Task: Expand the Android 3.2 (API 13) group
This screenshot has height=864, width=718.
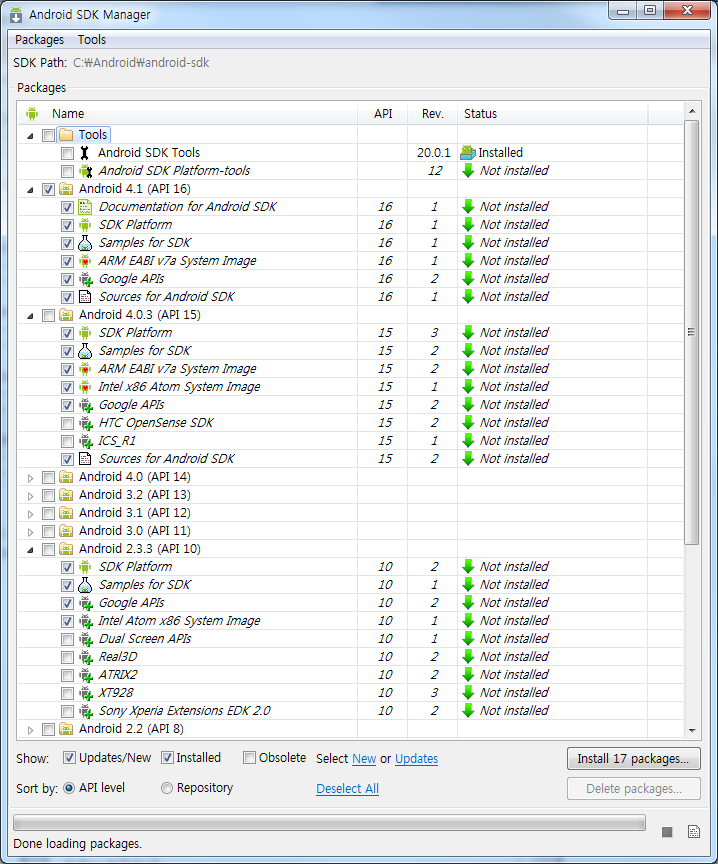Action: 30,496
